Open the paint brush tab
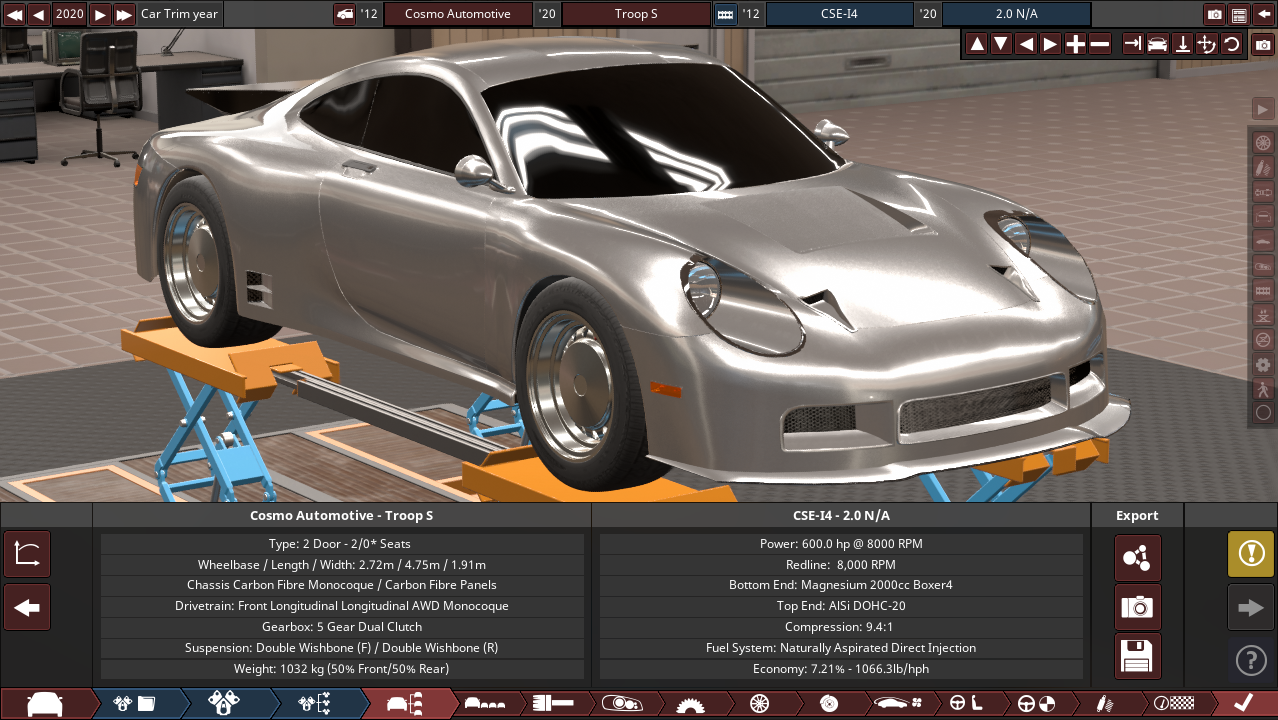The height and width of the screenshot is (720, 1278). pos(552,703)
